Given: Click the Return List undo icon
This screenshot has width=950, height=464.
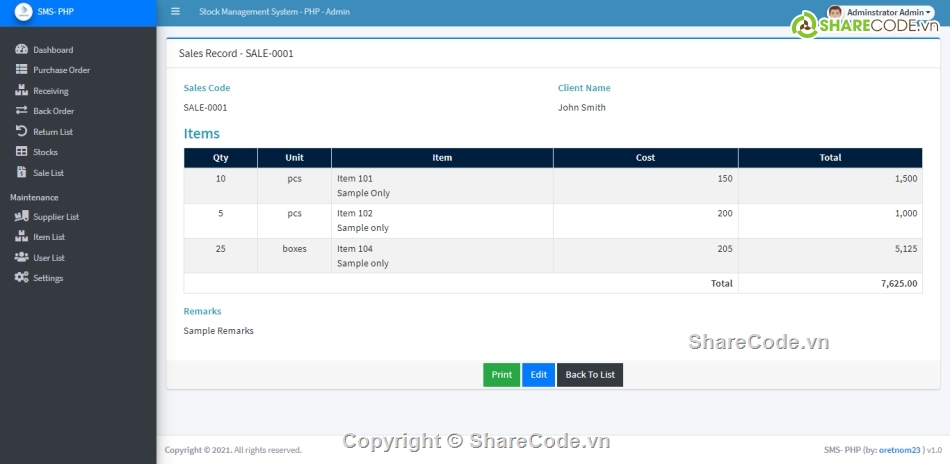Looking at the screenshot, I should tap(21, 131).
